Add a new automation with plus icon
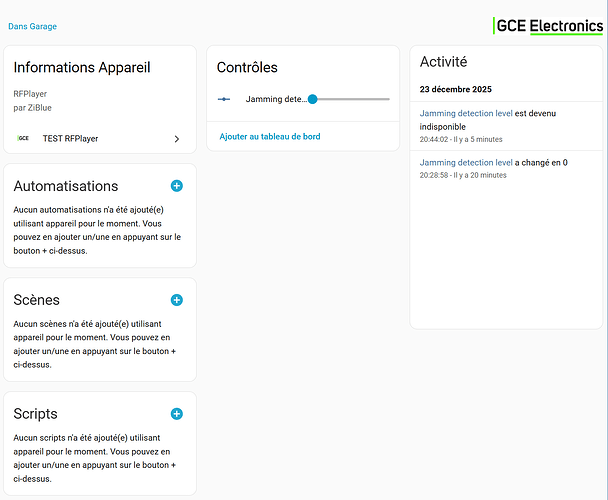Screen dimensions: 608x500 [x=177, y=186]
